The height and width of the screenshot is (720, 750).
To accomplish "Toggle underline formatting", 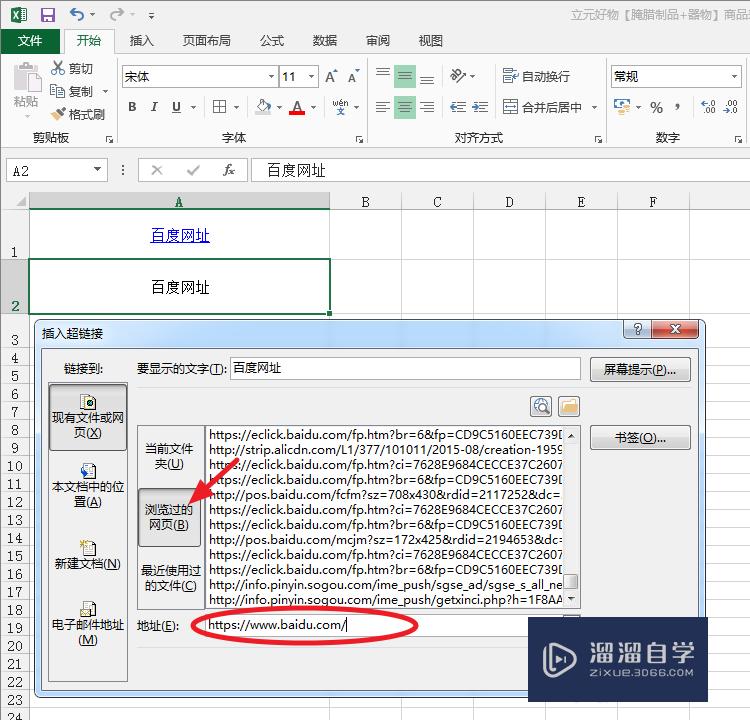I will point(176,107).
